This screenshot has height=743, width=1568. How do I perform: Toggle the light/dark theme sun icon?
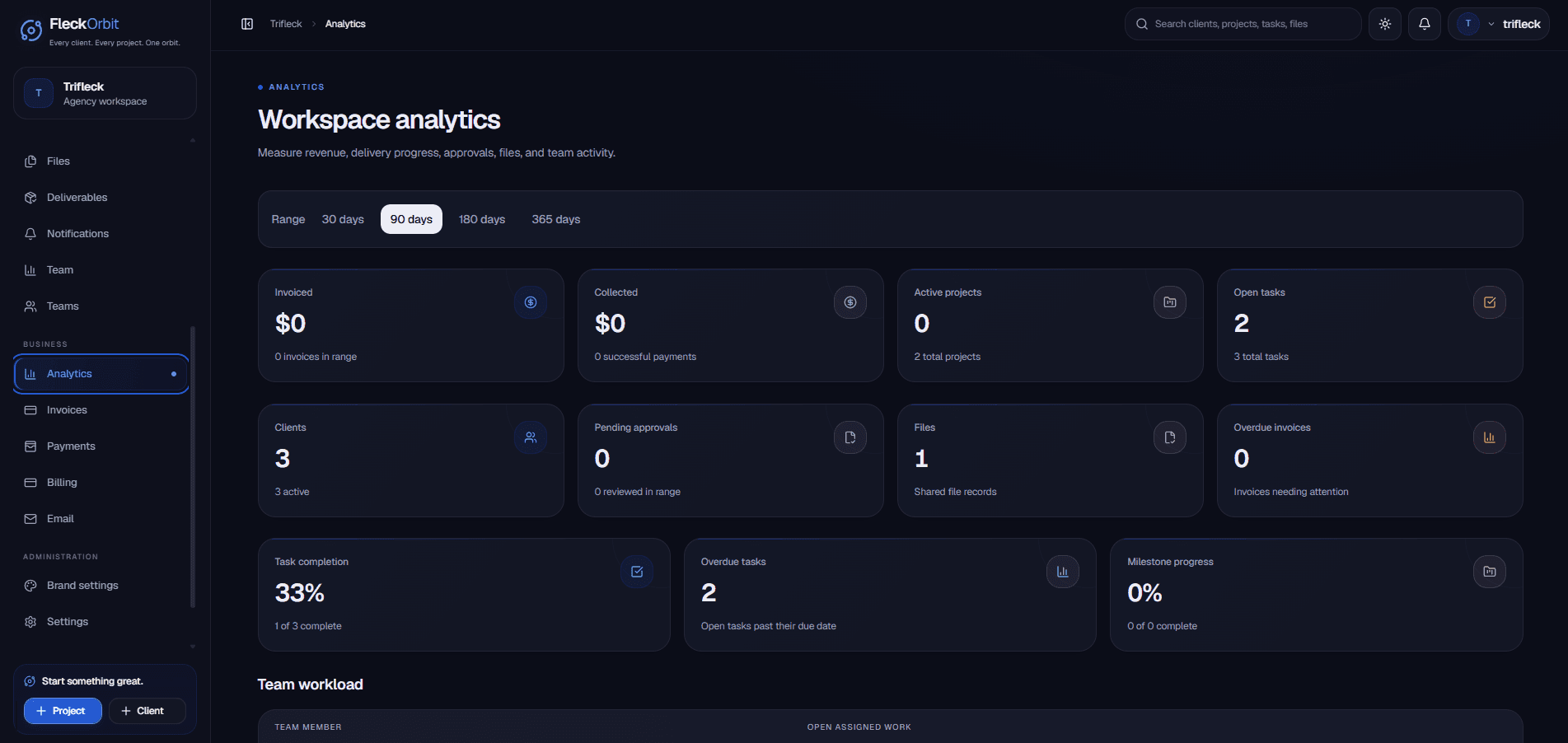point(1385,24)
